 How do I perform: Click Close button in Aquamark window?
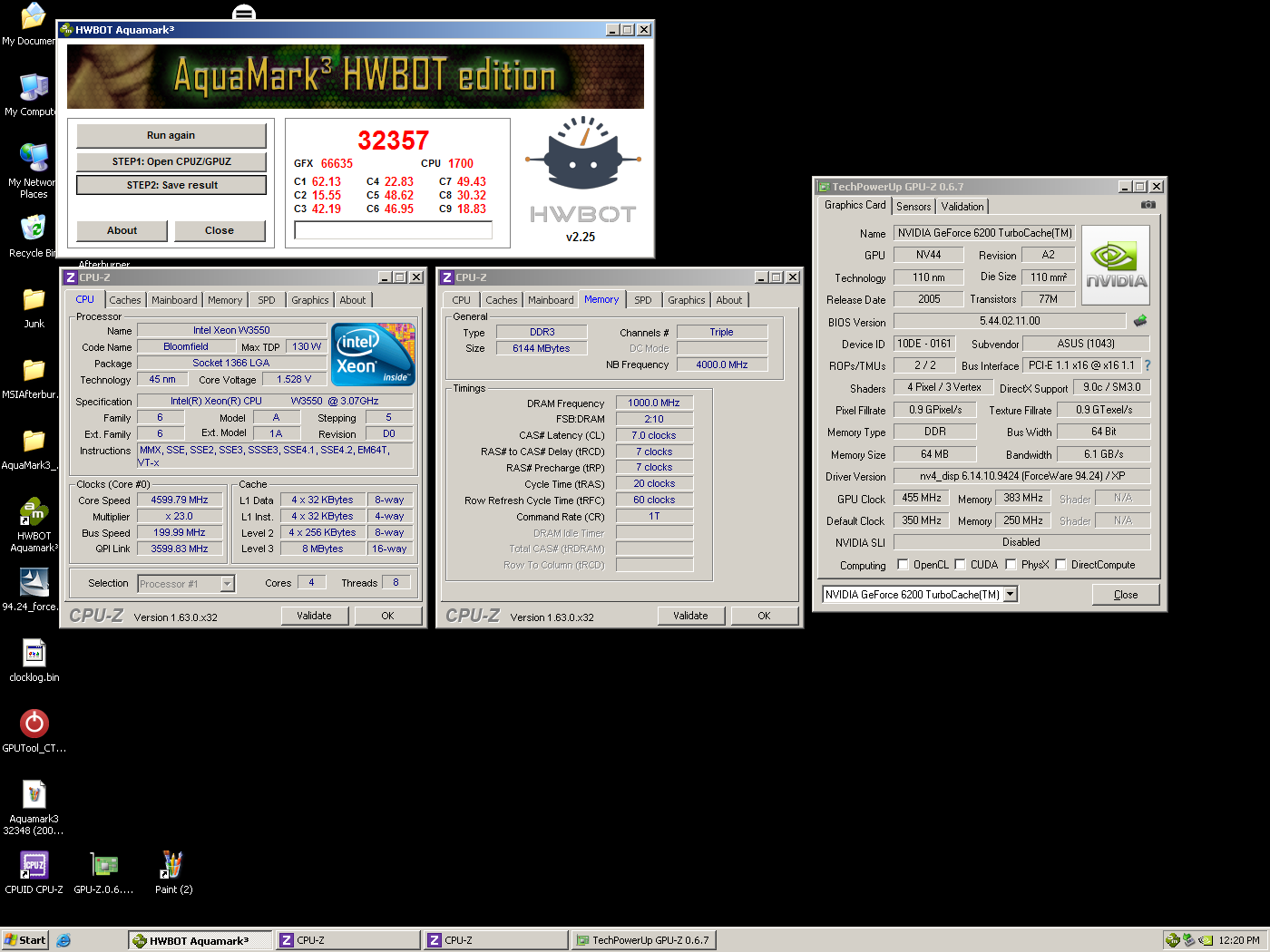(x=220, y=230)
